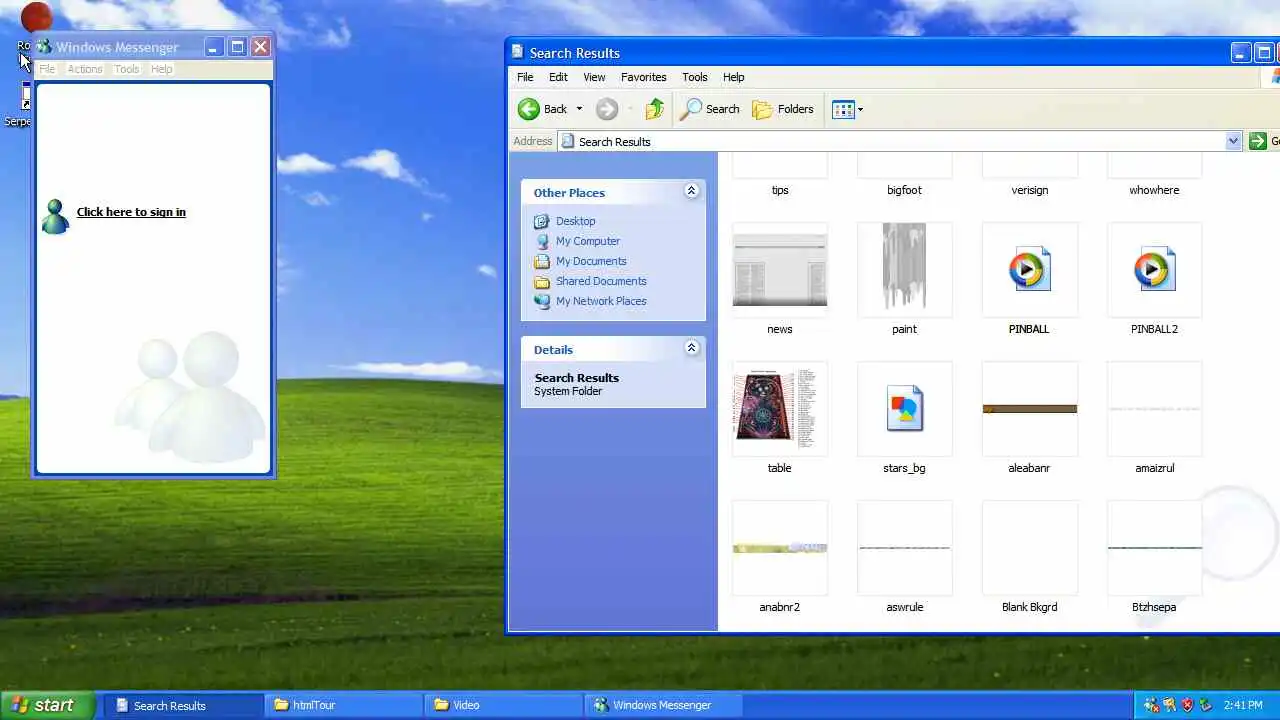Select the aleabanr thumbnail

(1030, 409)
